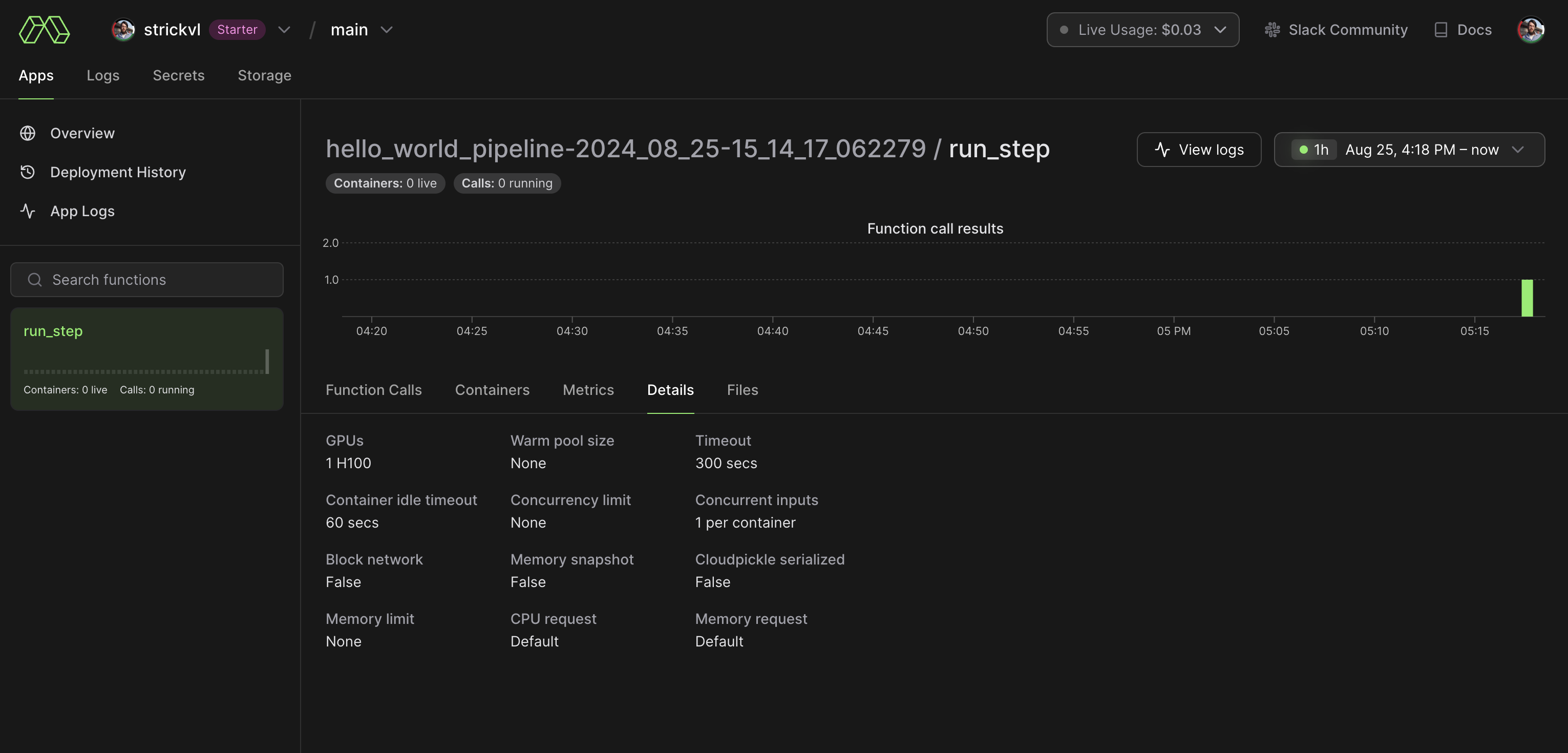Open your profile avatar menu at top right
This screenshot has height=753, width=1568.
(1532, 29)
